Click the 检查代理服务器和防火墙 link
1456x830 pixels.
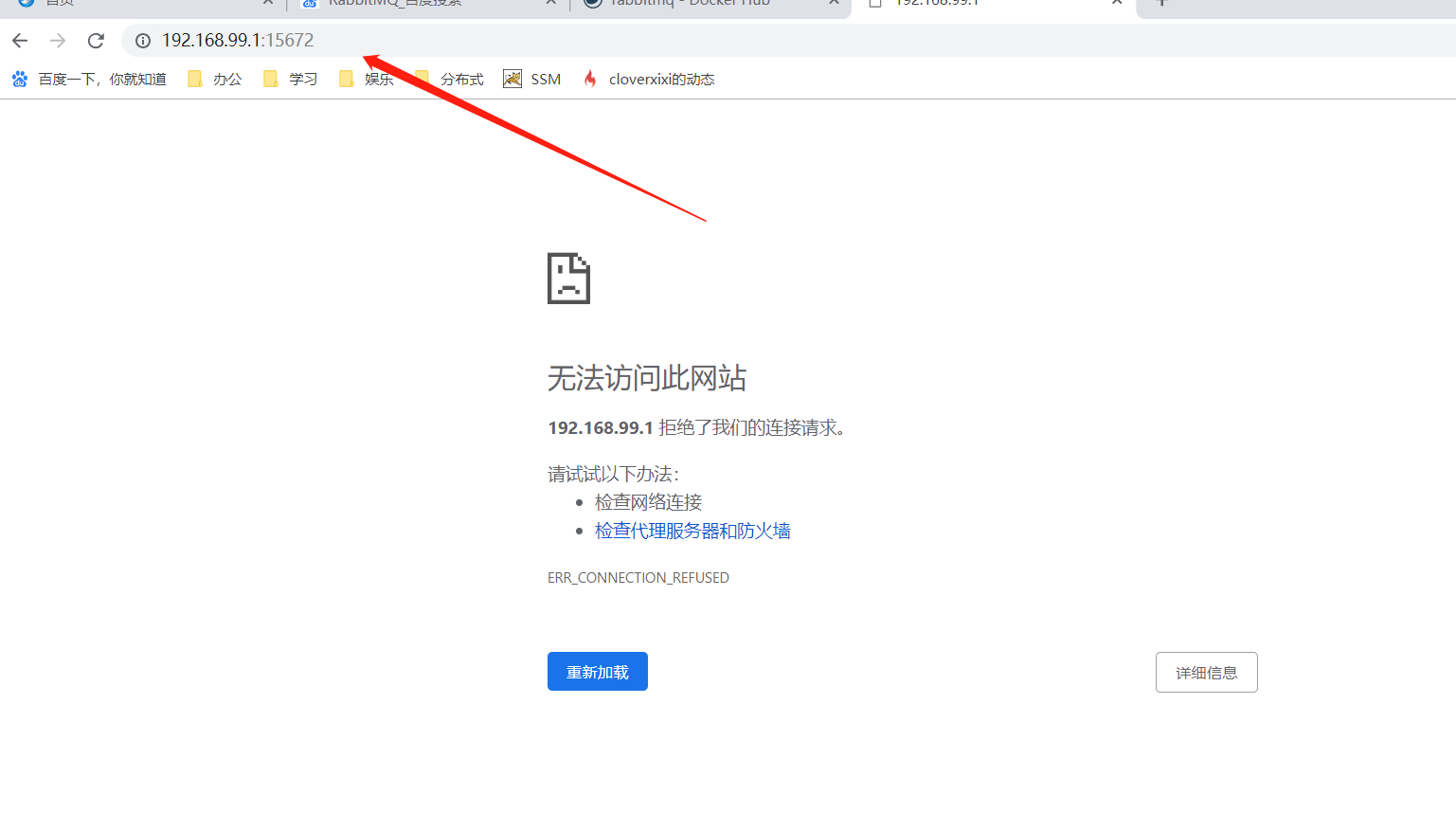[692, 531]
